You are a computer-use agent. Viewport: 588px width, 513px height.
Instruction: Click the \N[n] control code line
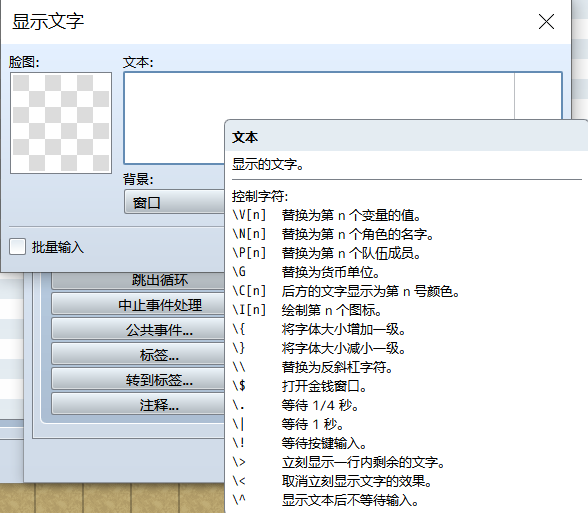333,234
